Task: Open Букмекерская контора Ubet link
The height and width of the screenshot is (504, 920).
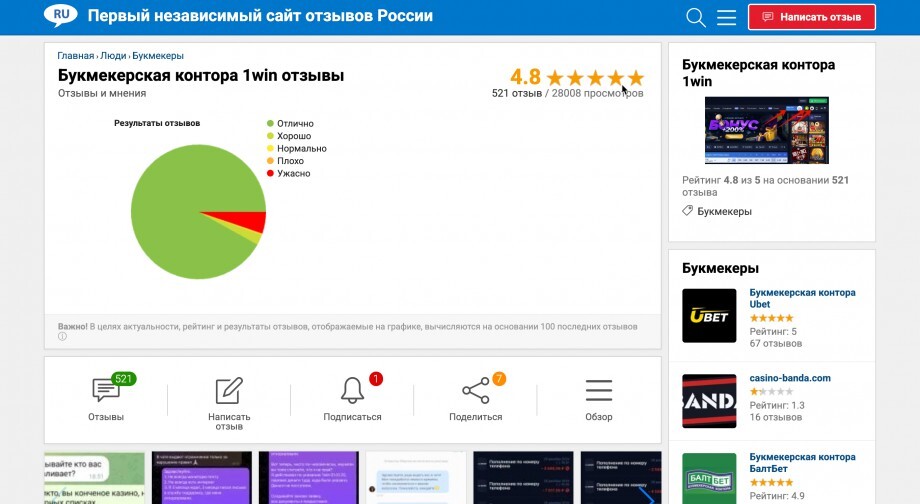Action: tap(802, 298)
